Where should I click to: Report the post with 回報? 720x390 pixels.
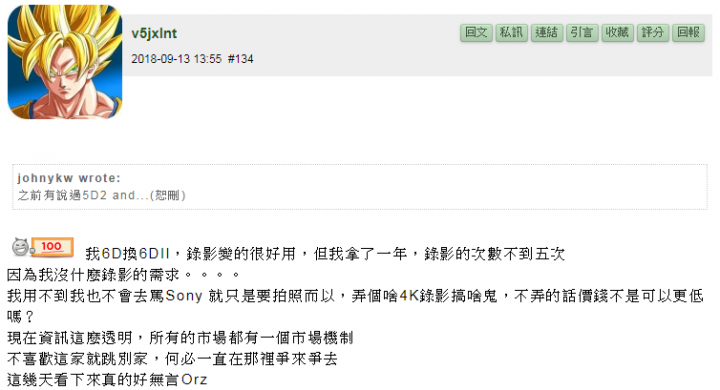point(688,33)
